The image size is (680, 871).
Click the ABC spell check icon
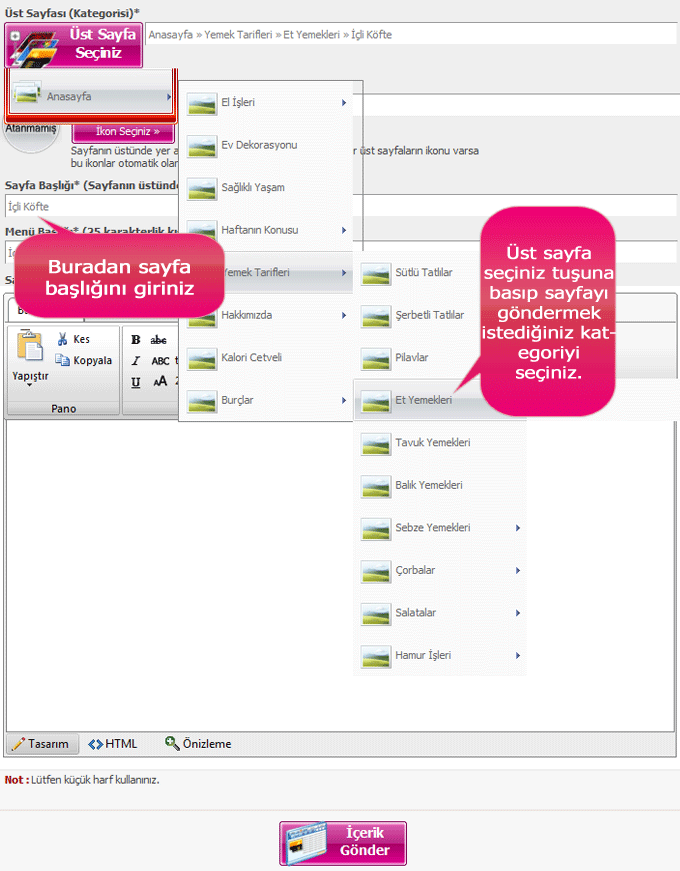tap(160, 361)
